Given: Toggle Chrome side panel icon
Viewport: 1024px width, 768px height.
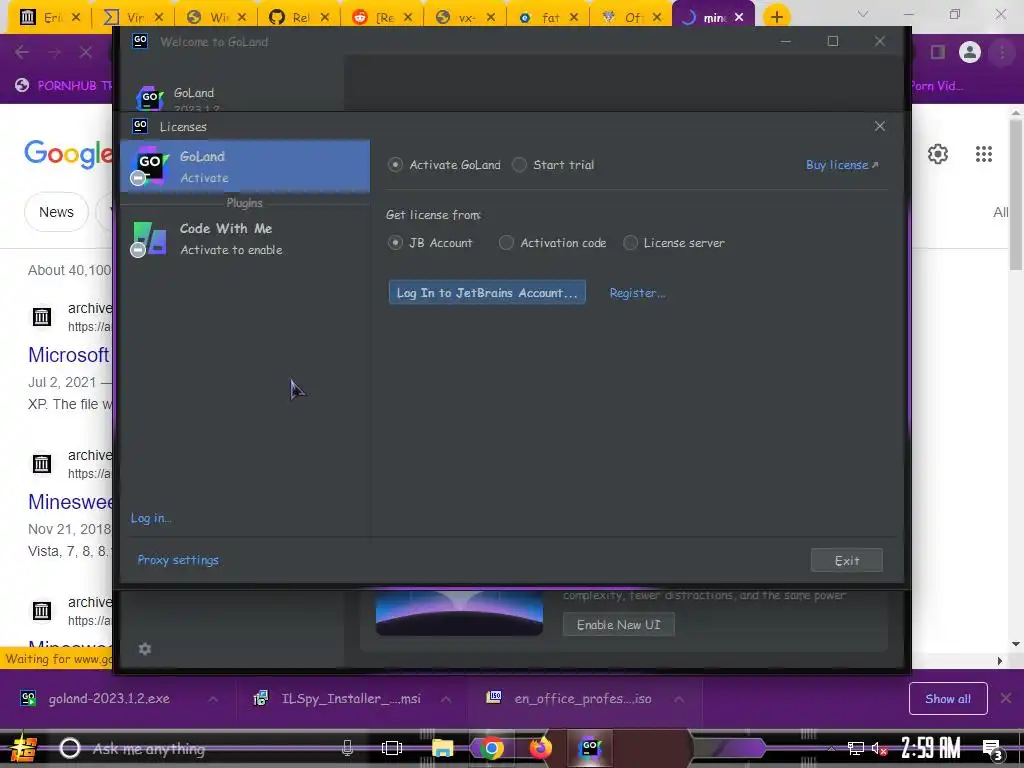Looking at the screenshot, I should coord(938,52).
